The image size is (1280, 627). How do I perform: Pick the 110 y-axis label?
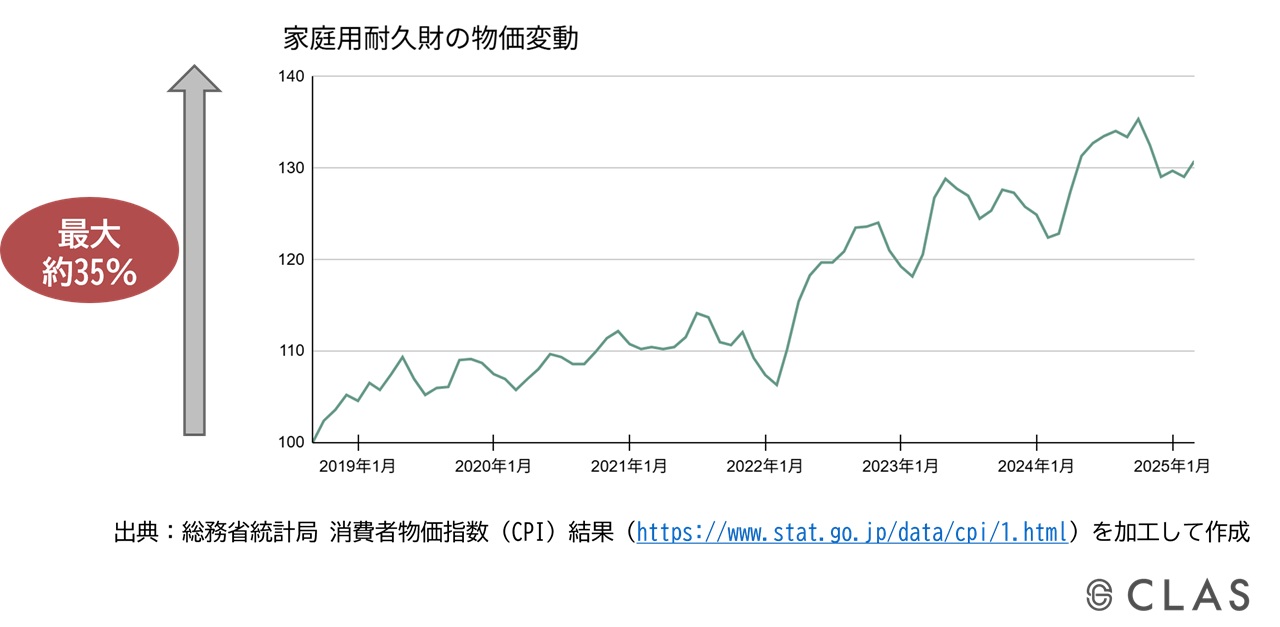click(290, 351)
